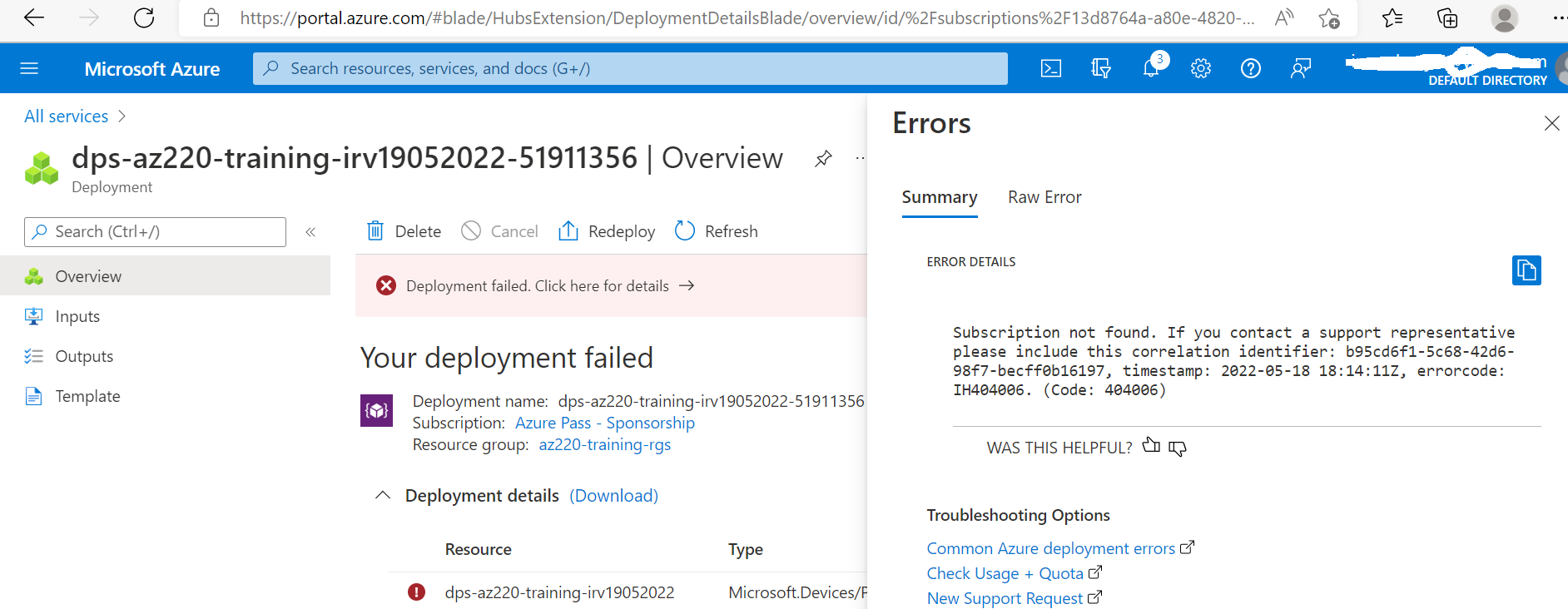Open more options ellipsis next to pin

pyautogui.click(x=861, y=158)
